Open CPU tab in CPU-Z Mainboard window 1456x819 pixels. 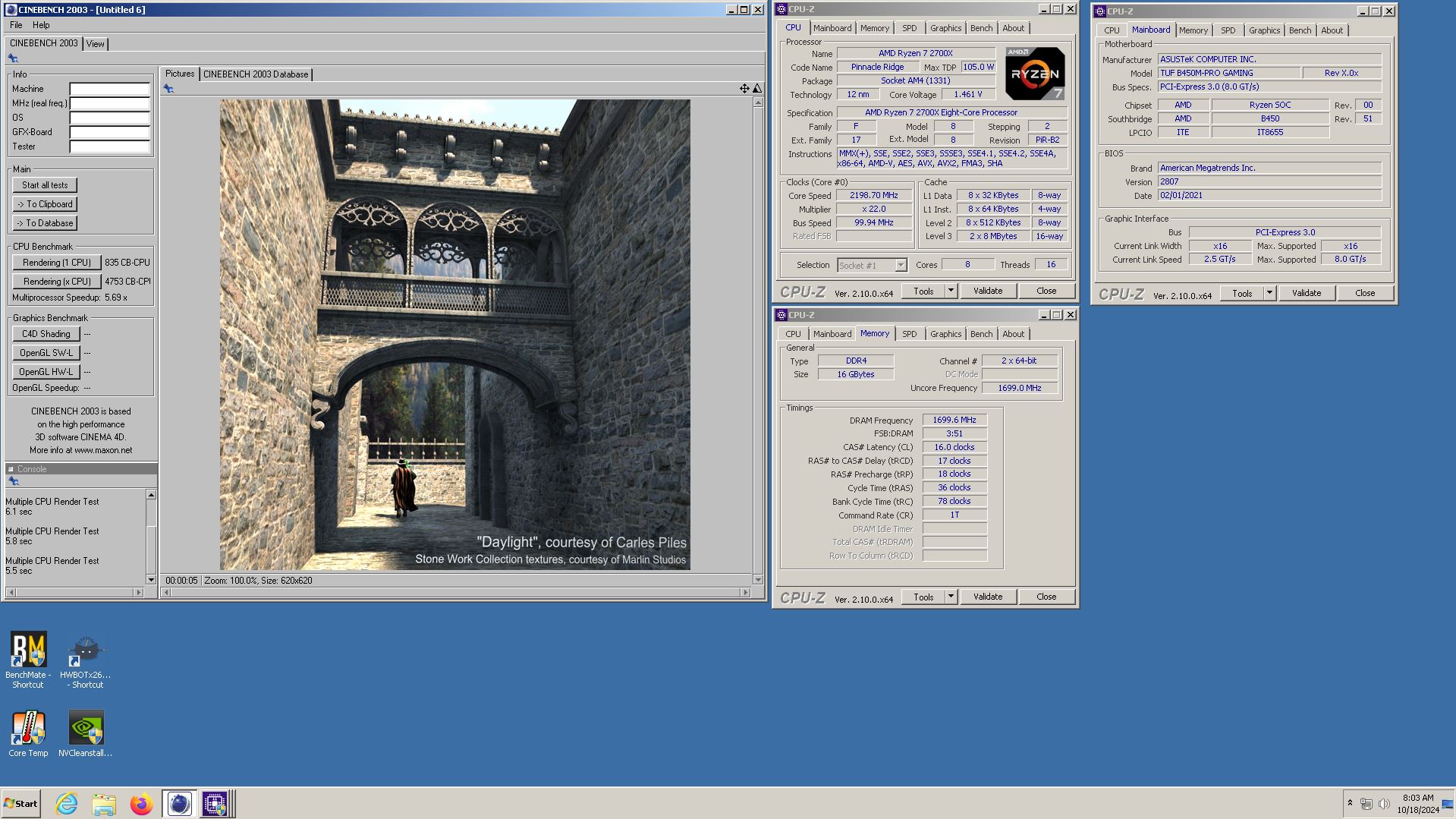click(1112, 30)
